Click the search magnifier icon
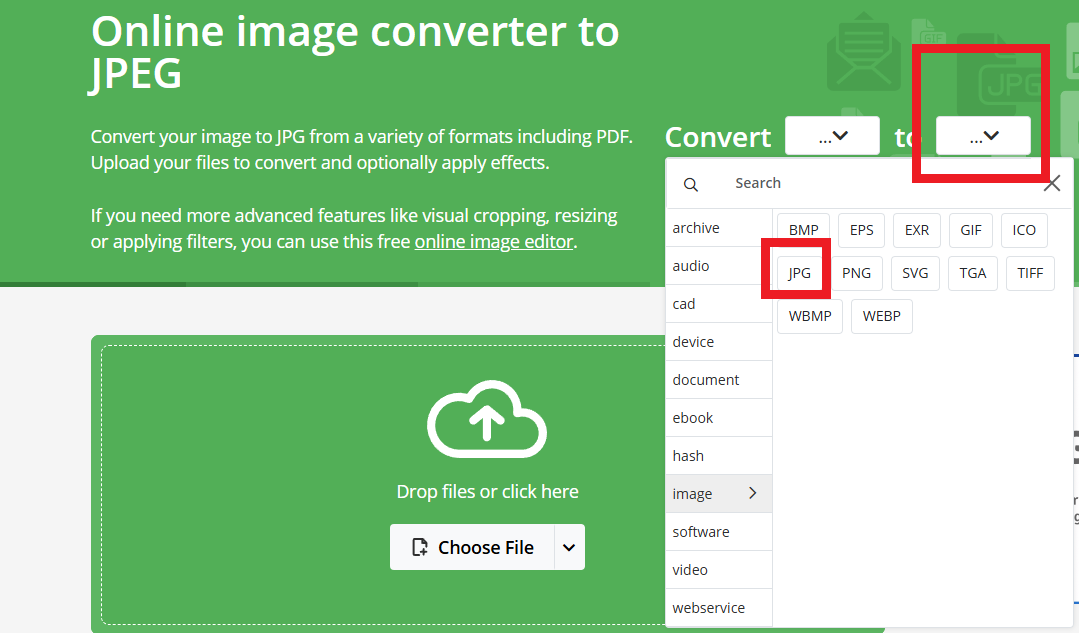This screenshot has width=1079, height=633. pos(691,184)
